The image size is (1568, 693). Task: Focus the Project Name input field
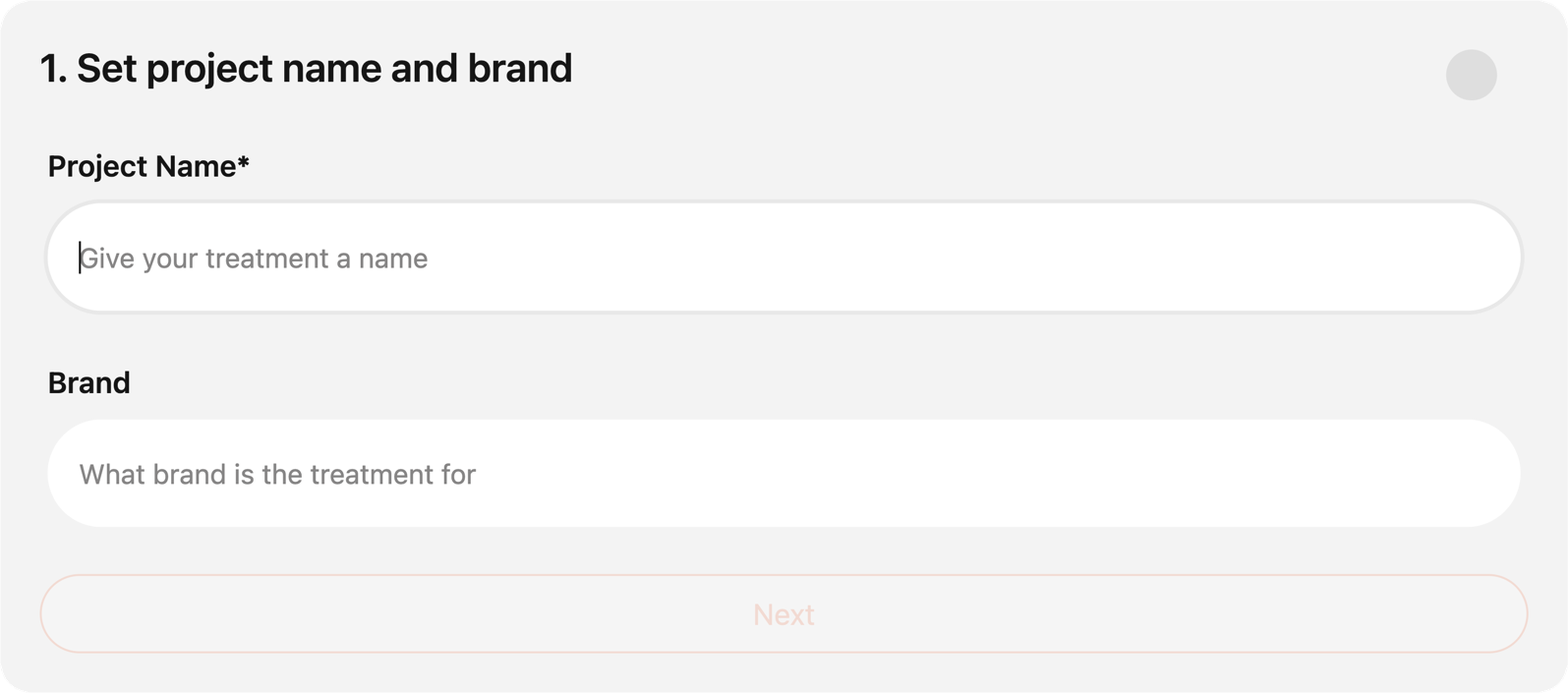coord(784,258)
